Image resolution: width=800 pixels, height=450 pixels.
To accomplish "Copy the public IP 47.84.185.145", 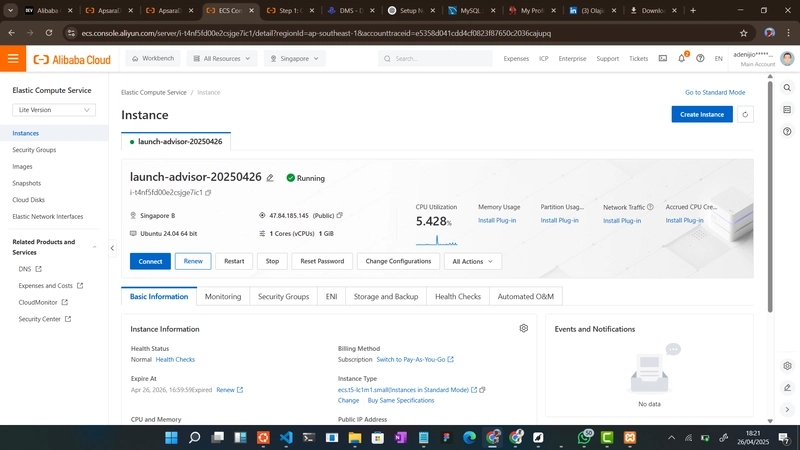I will [x=340, y=215].
